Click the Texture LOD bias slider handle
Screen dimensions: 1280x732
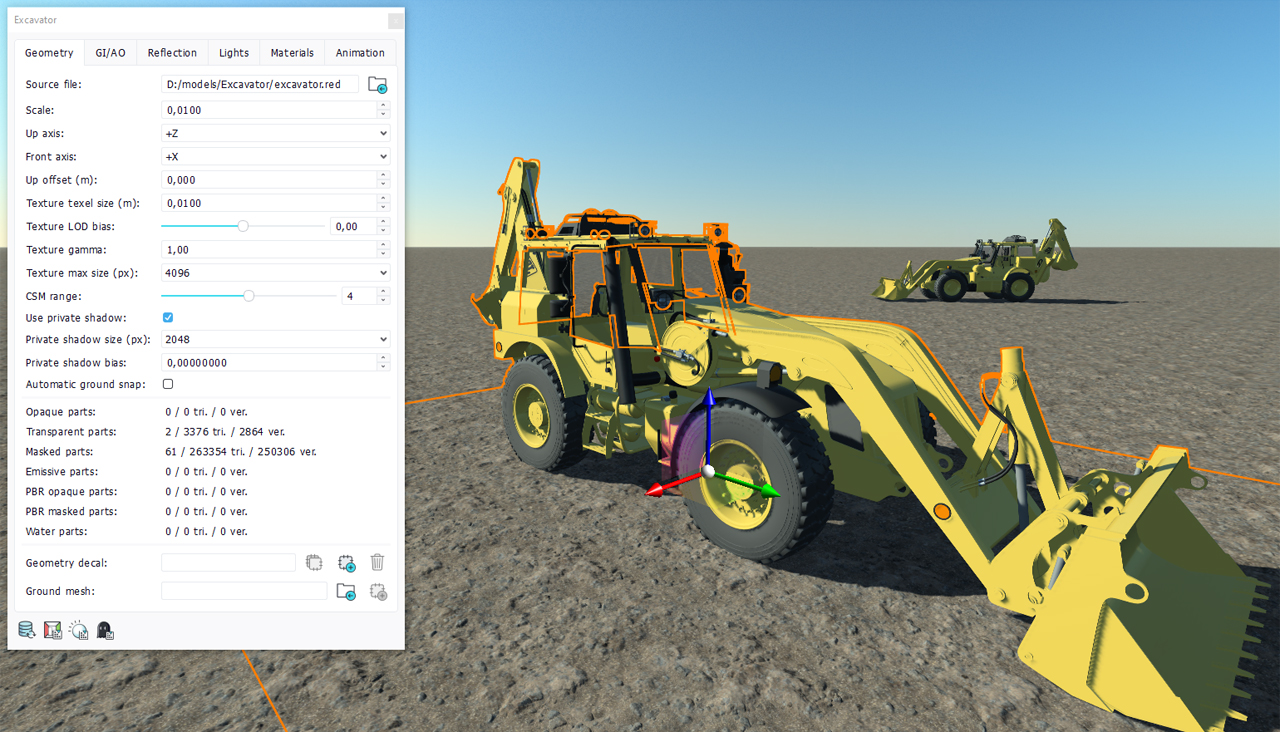[243, 227]
